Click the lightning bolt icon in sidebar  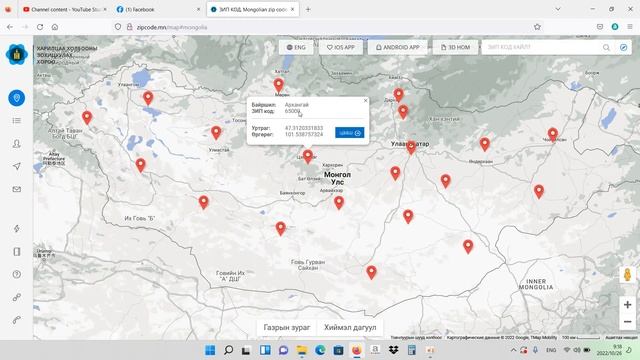[x=16, y=229]
